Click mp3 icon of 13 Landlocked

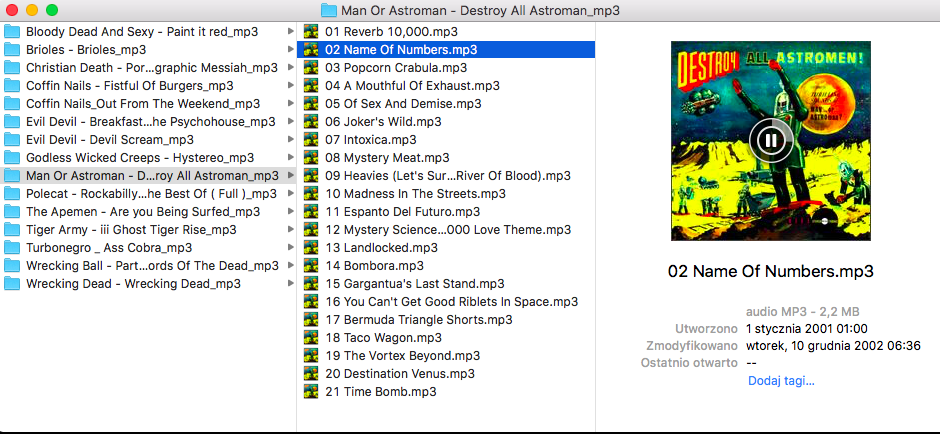pos(311,247)
